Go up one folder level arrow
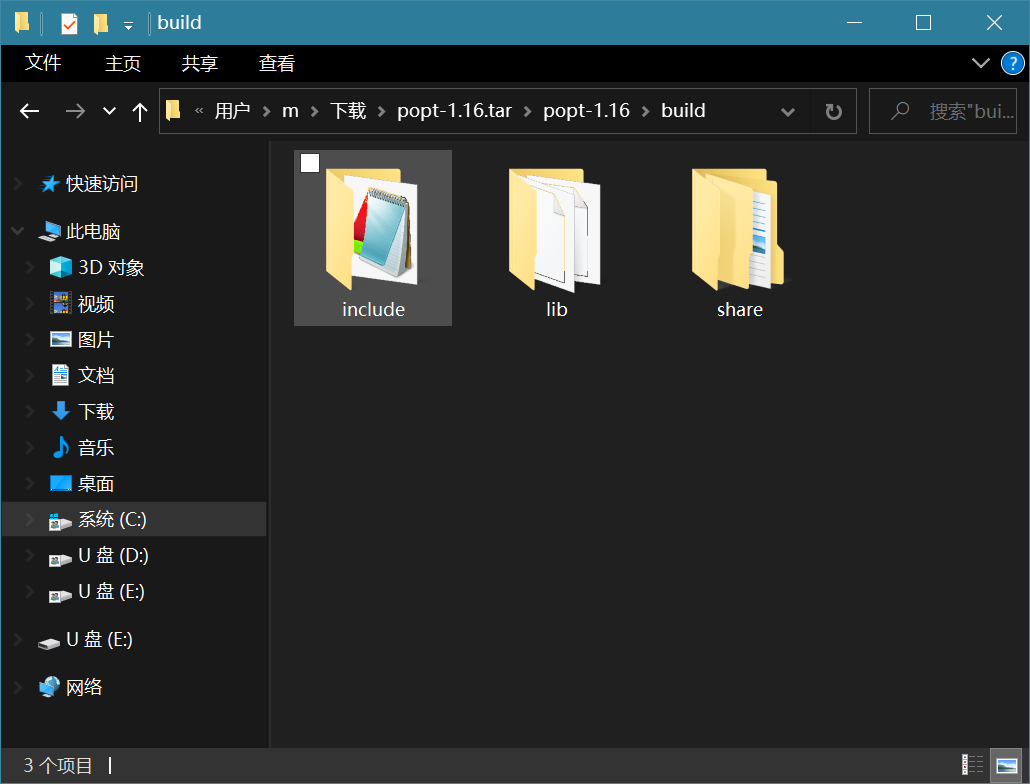 (x=140, y=111)
